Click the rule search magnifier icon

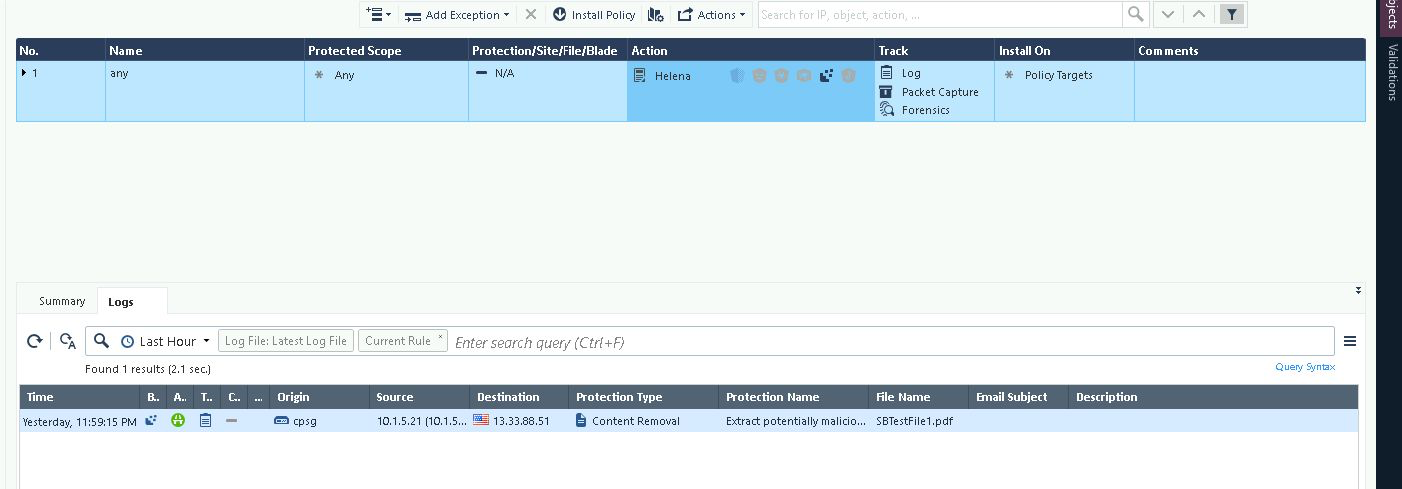click(x=1135, y=14)
